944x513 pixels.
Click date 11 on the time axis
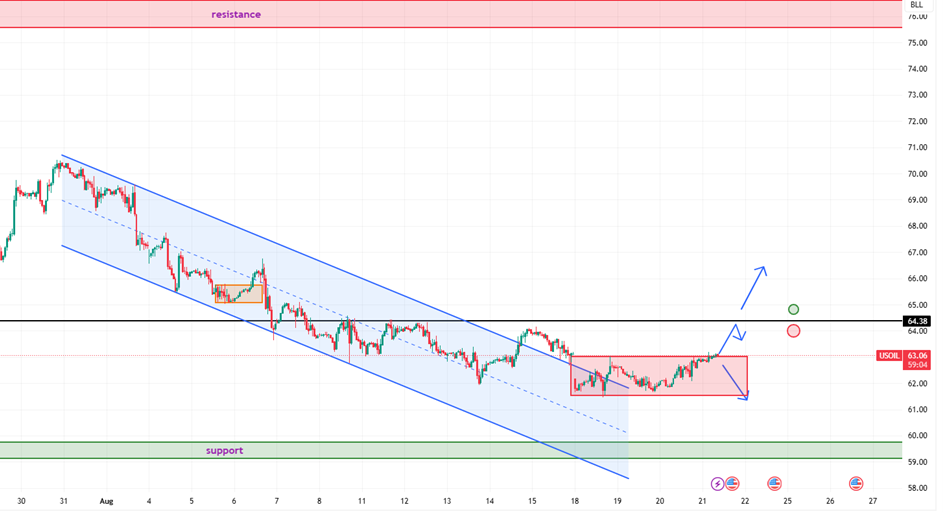click(x=362, y=501)
